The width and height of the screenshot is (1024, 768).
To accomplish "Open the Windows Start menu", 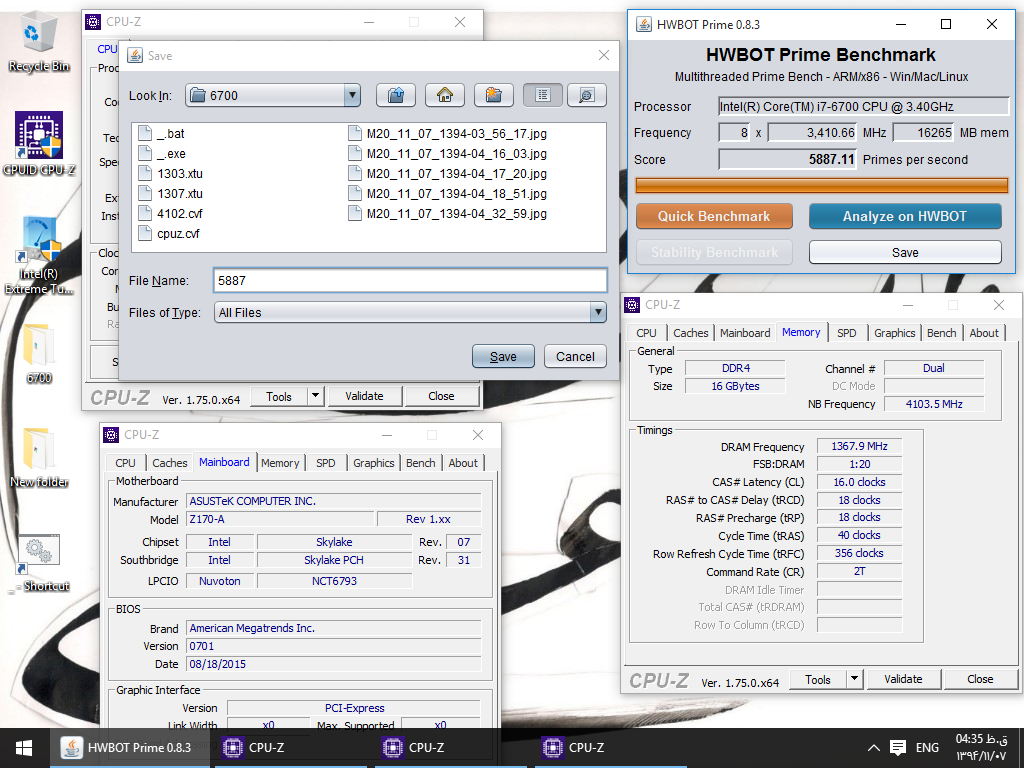I will [24, 748].
